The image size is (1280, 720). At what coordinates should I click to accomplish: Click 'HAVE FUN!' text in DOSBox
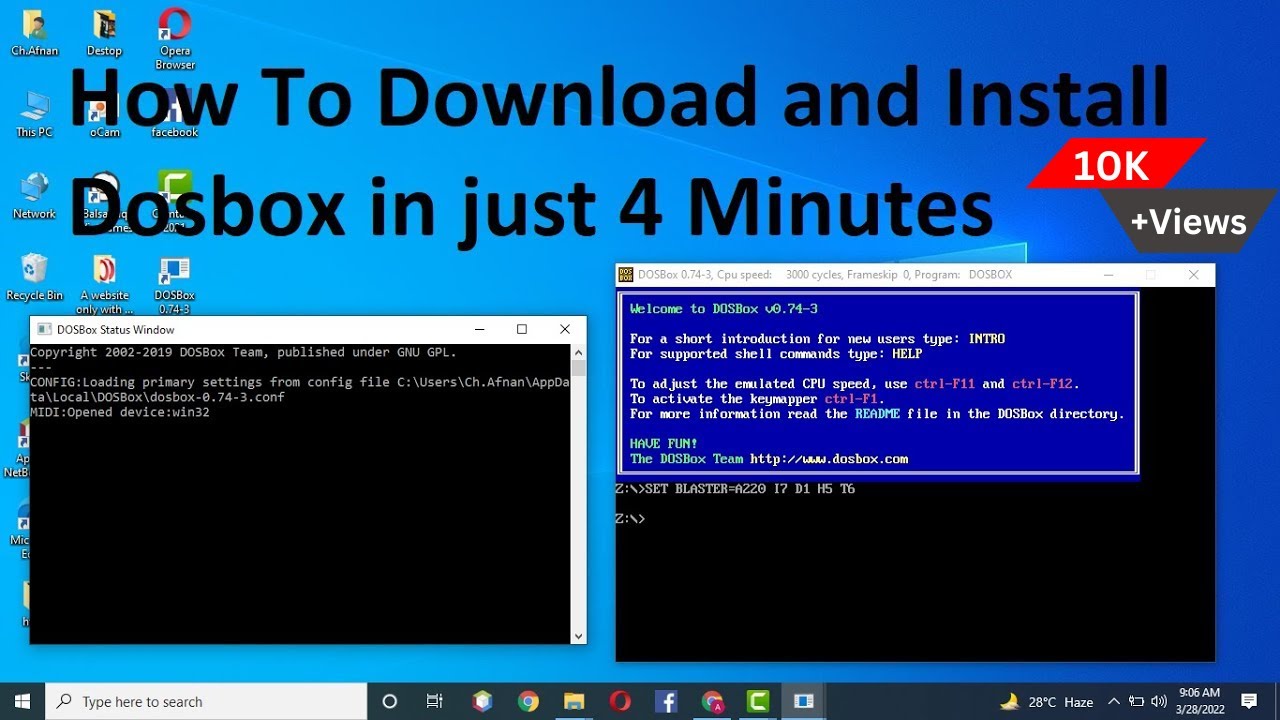coord(664,443)
